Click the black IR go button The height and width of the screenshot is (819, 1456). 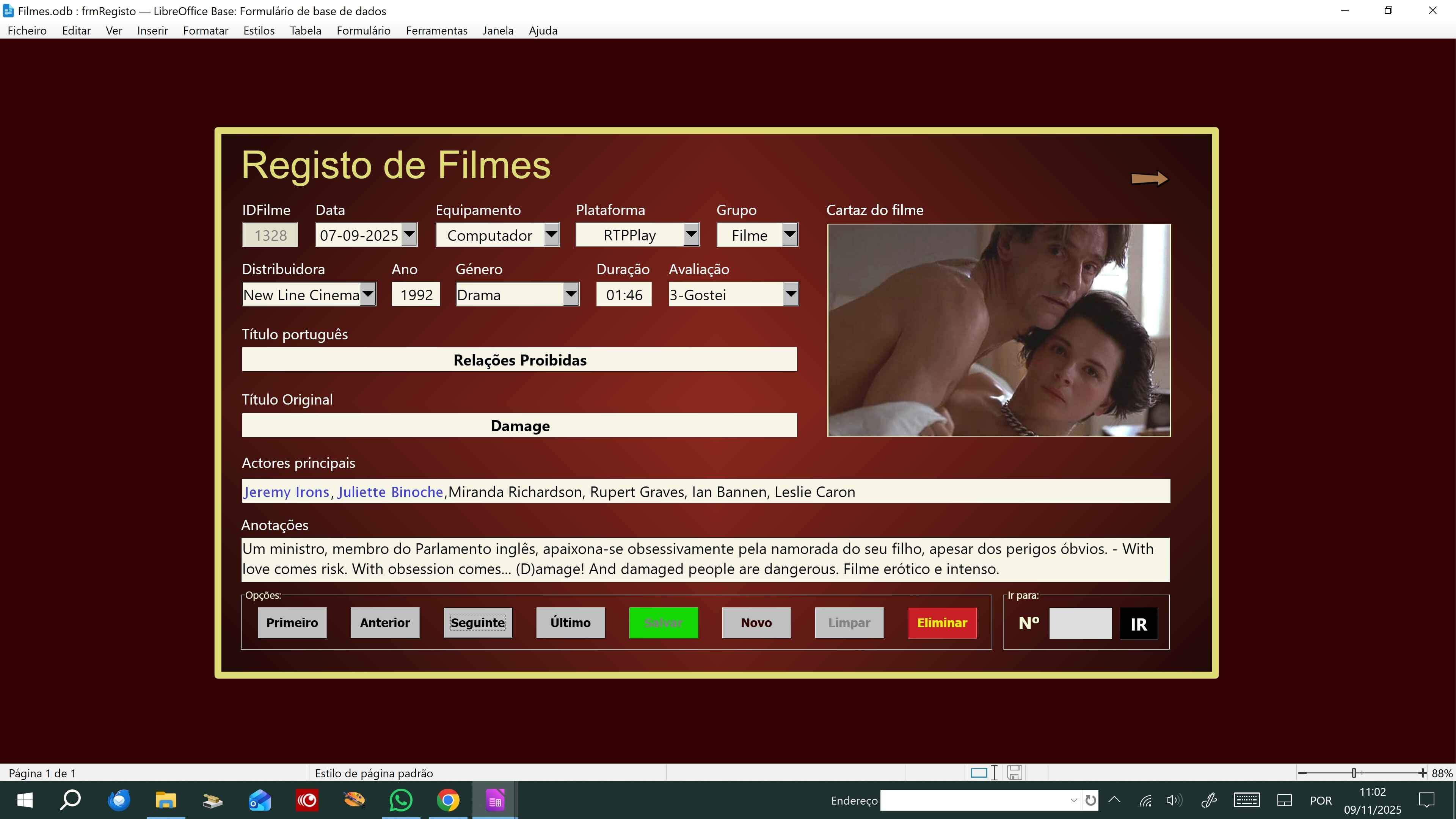click(1138, 624)
